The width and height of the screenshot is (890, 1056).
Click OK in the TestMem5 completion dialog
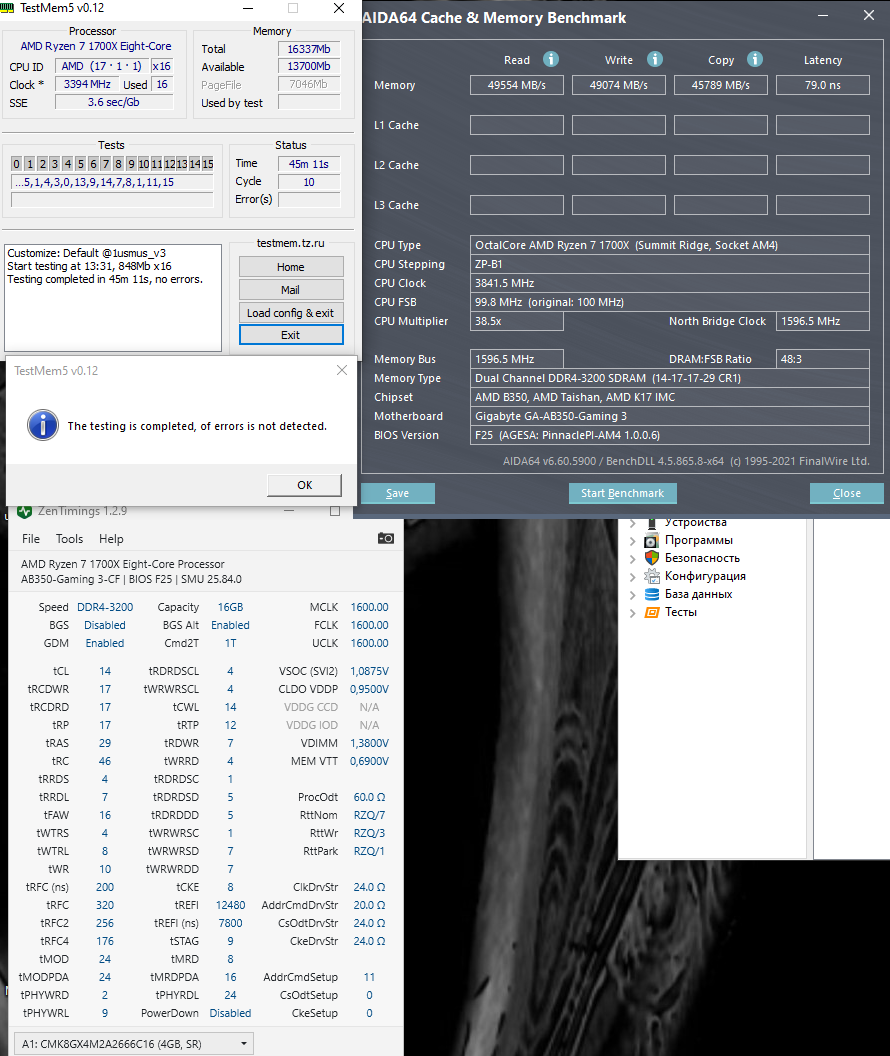(304, 485)
